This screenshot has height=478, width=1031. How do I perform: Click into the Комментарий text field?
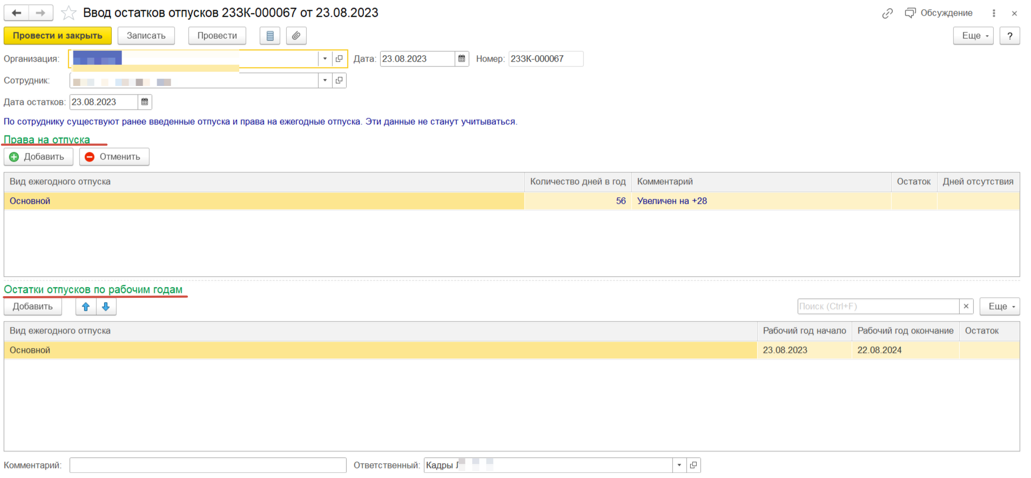(207, 465)
